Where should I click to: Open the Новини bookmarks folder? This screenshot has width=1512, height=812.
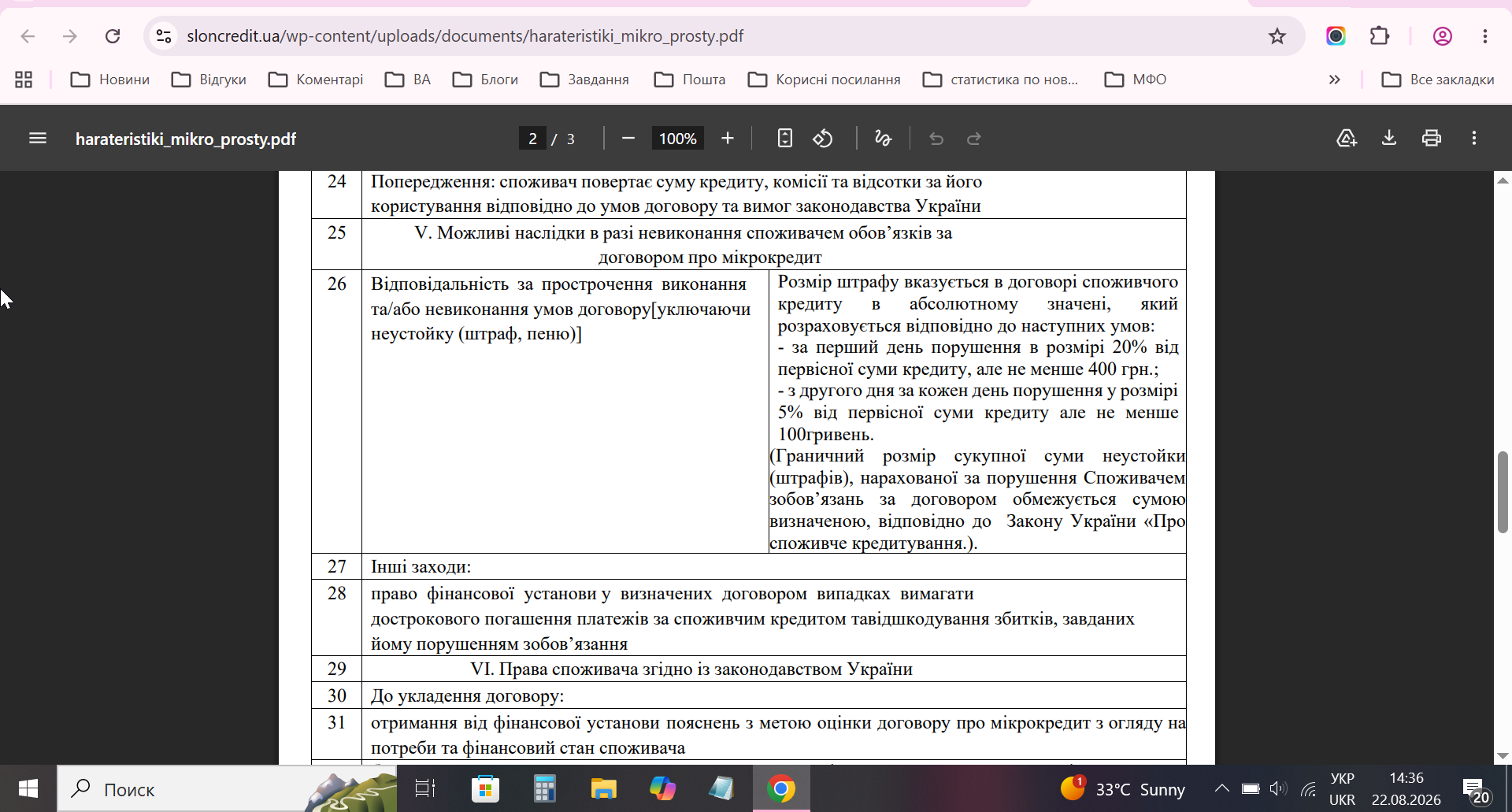(110, 80)
